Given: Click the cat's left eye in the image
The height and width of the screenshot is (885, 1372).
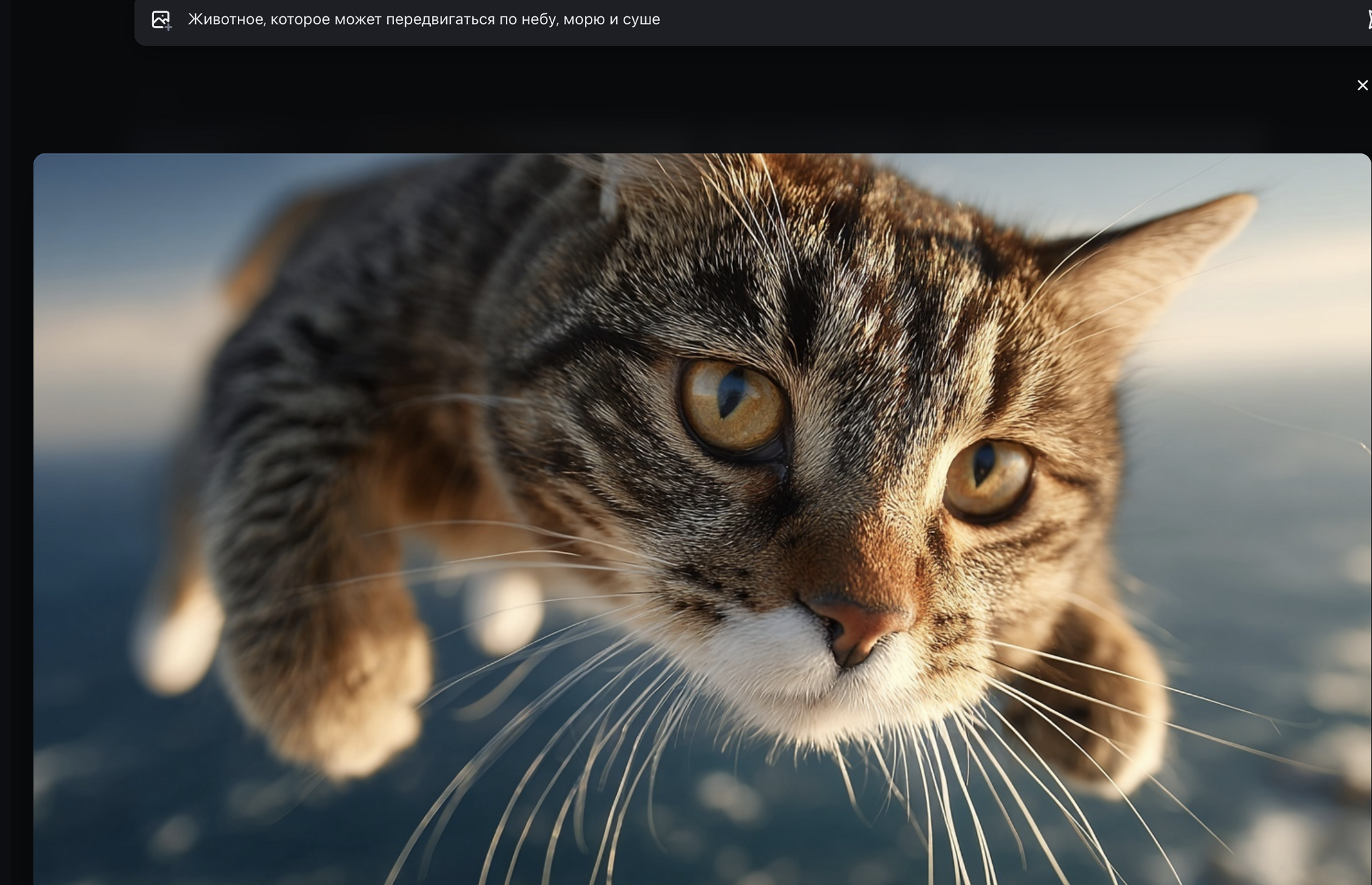Looking at the screenshot, I should pos(734,405).
